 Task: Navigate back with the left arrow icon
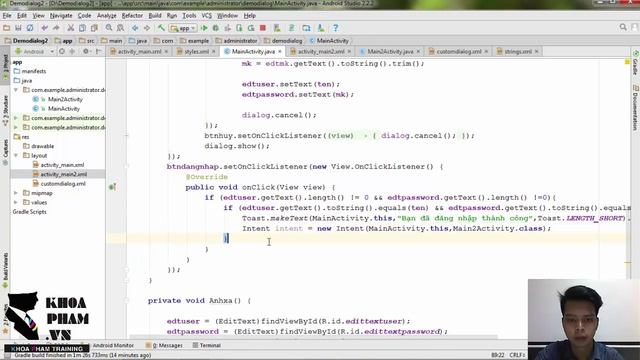point(135,28)
